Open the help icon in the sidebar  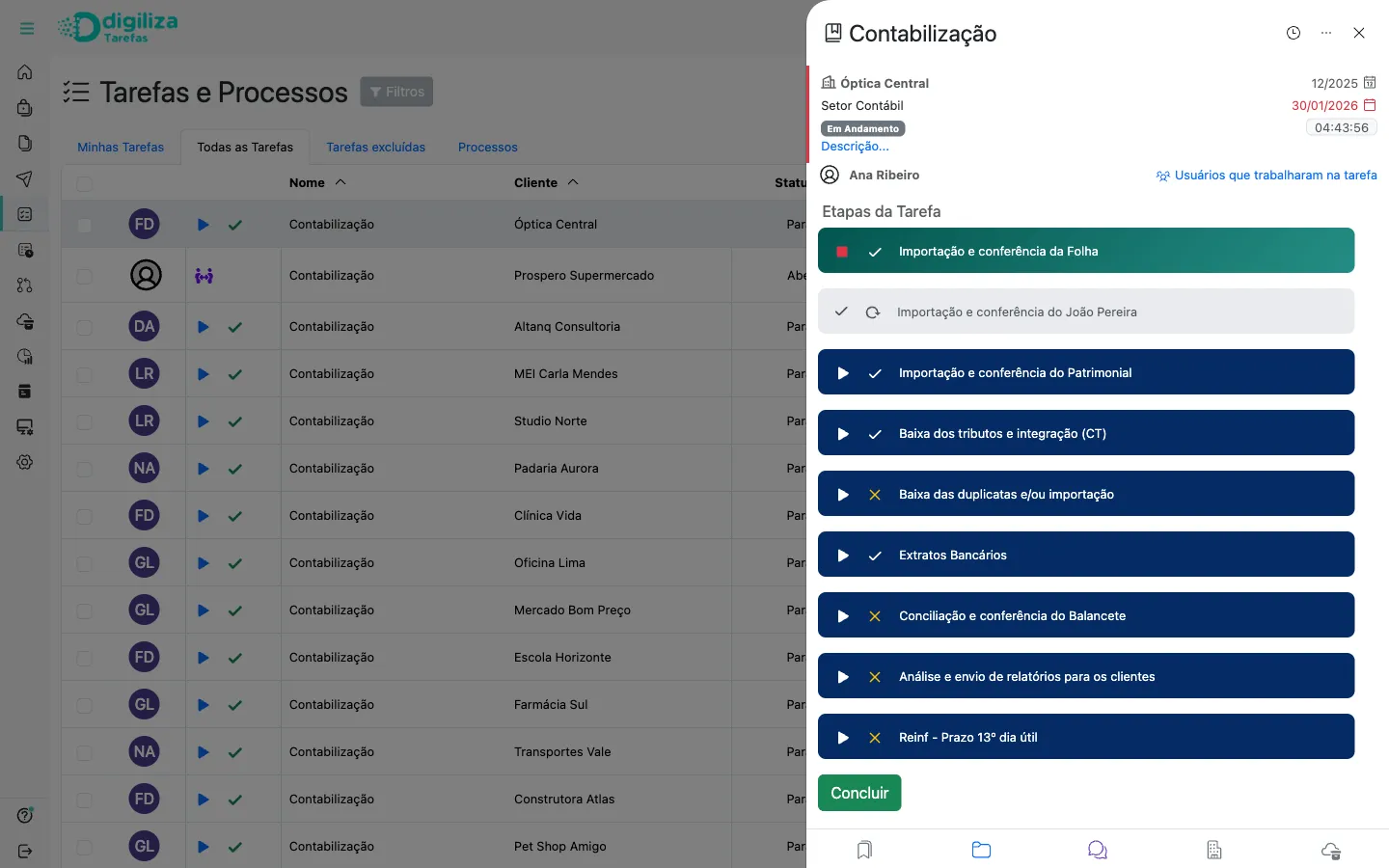pyautogui.click(x=25, y=815)
